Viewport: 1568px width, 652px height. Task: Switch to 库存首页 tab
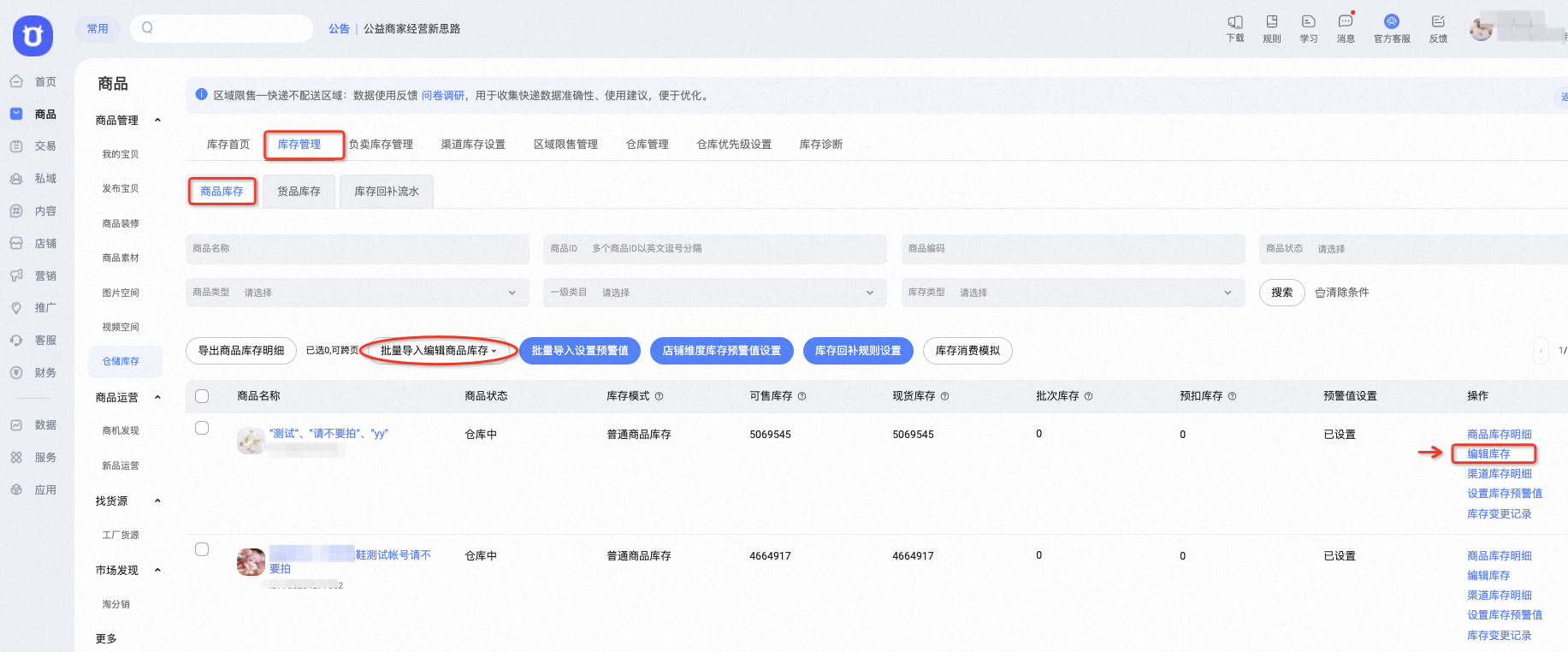click(228, 145)
